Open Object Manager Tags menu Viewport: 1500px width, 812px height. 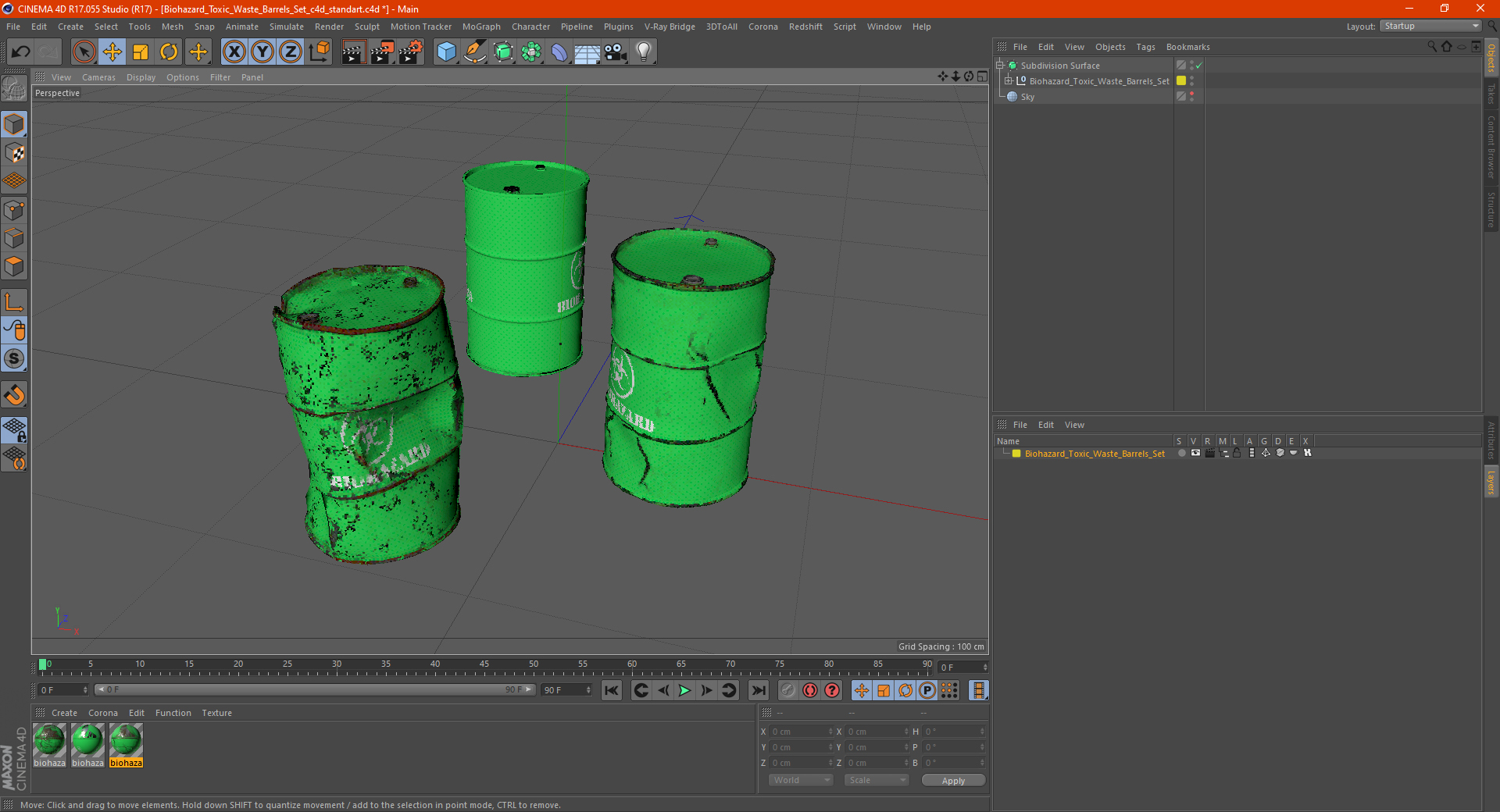click(1145, 47)
